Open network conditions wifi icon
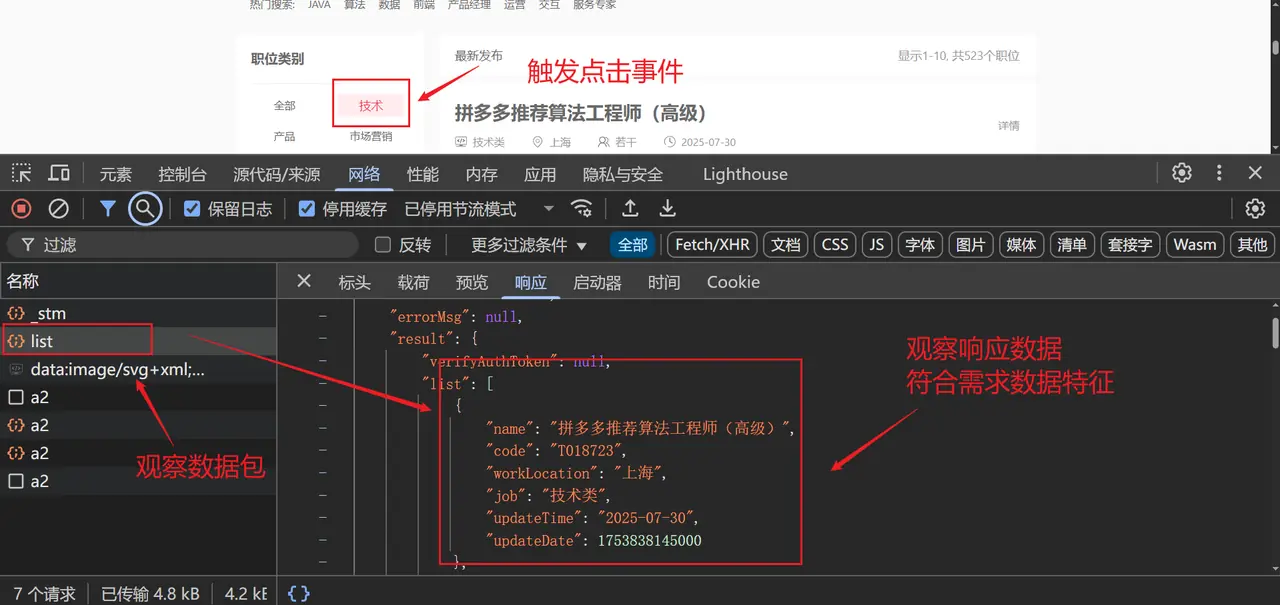This screenshot has width=1280, height=605. point(581,209)
